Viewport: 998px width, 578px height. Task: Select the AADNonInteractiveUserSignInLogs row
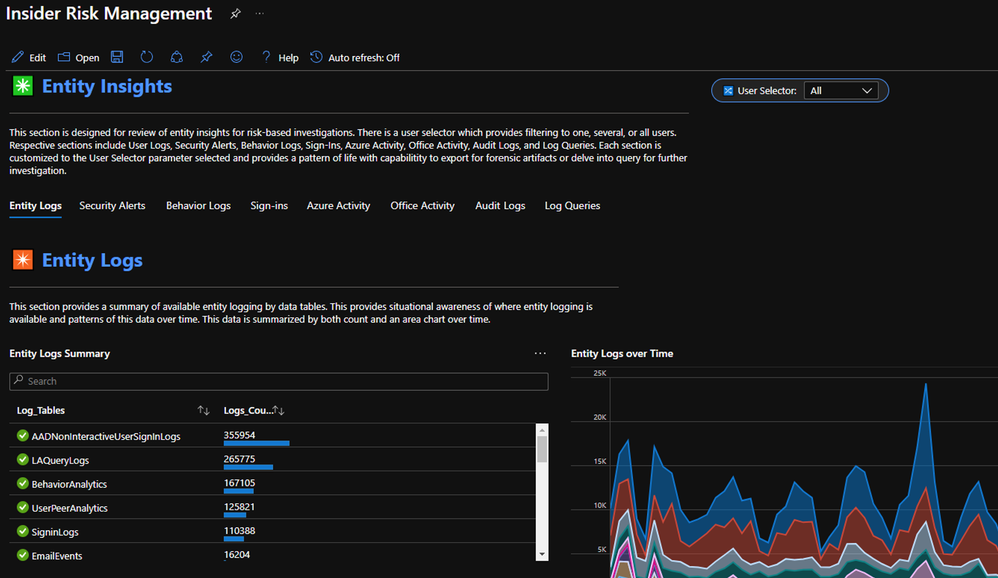272,435
